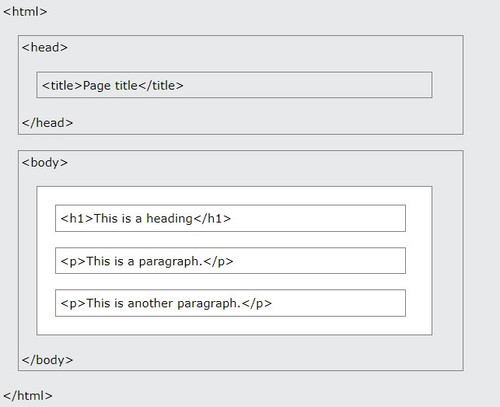500x407 pixels.
Task: Select the opening <body> tag
Action: coord(45,163)
